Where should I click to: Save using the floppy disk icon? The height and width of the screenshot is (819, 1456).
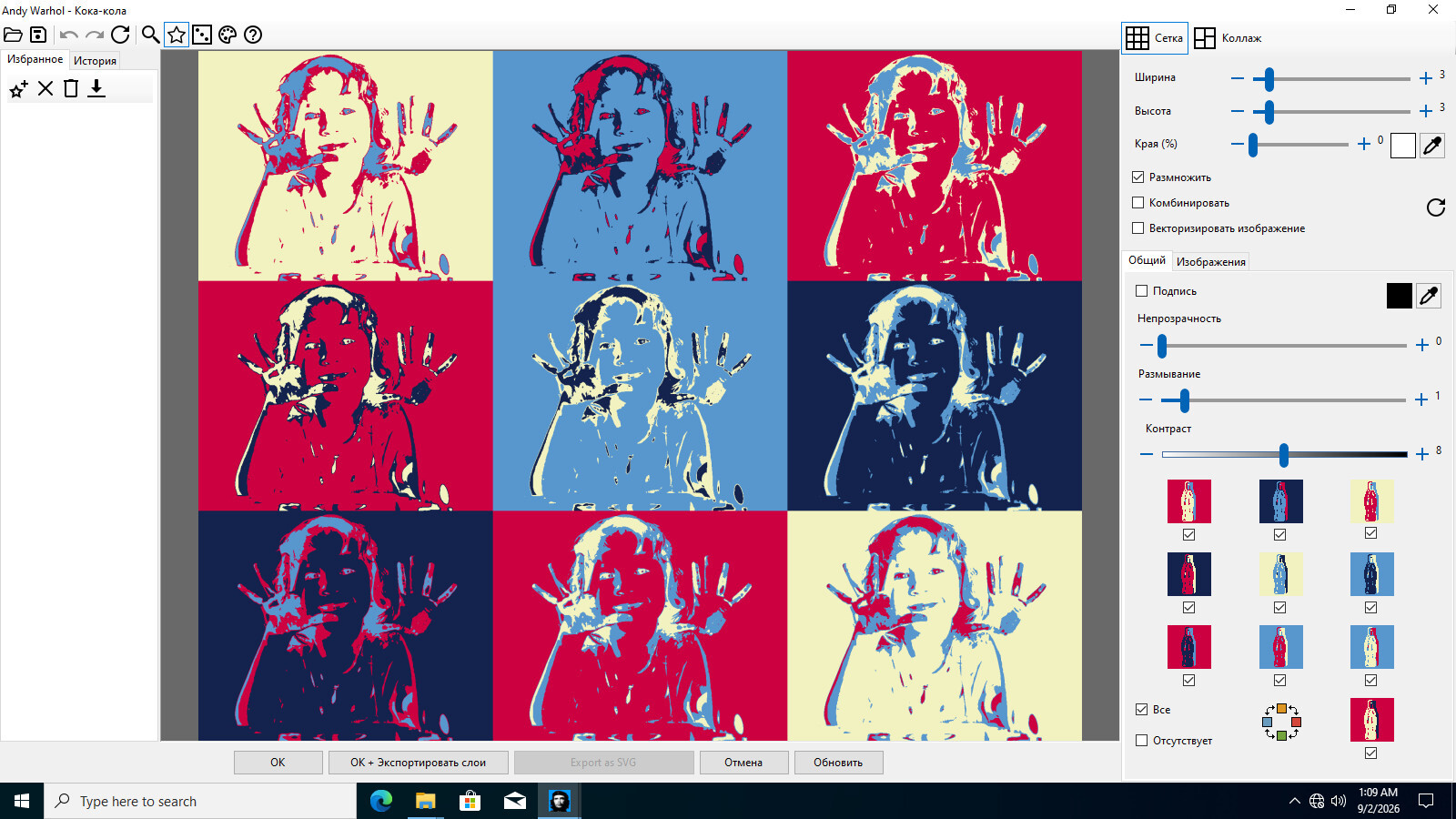pos(38,35)
